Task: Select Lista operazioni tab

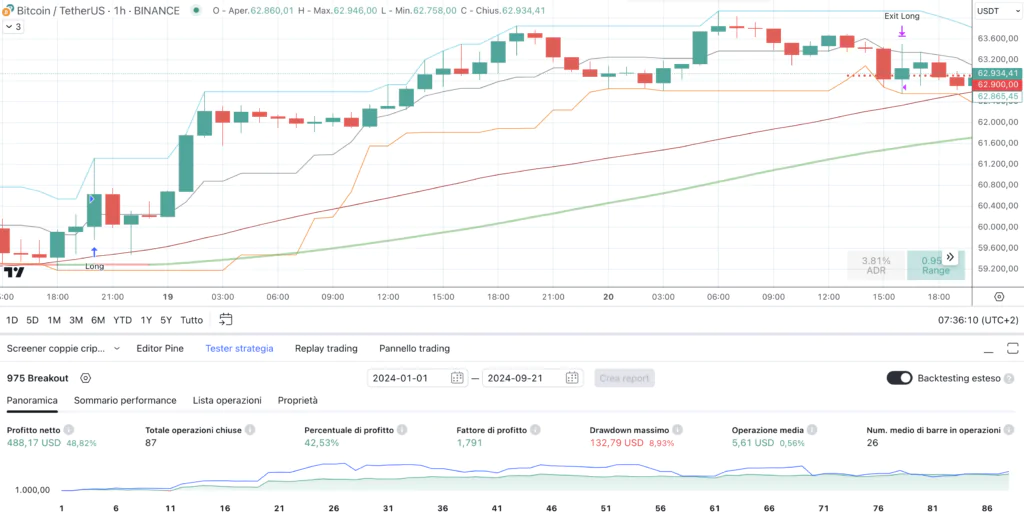Action: [x=227, y=400]
